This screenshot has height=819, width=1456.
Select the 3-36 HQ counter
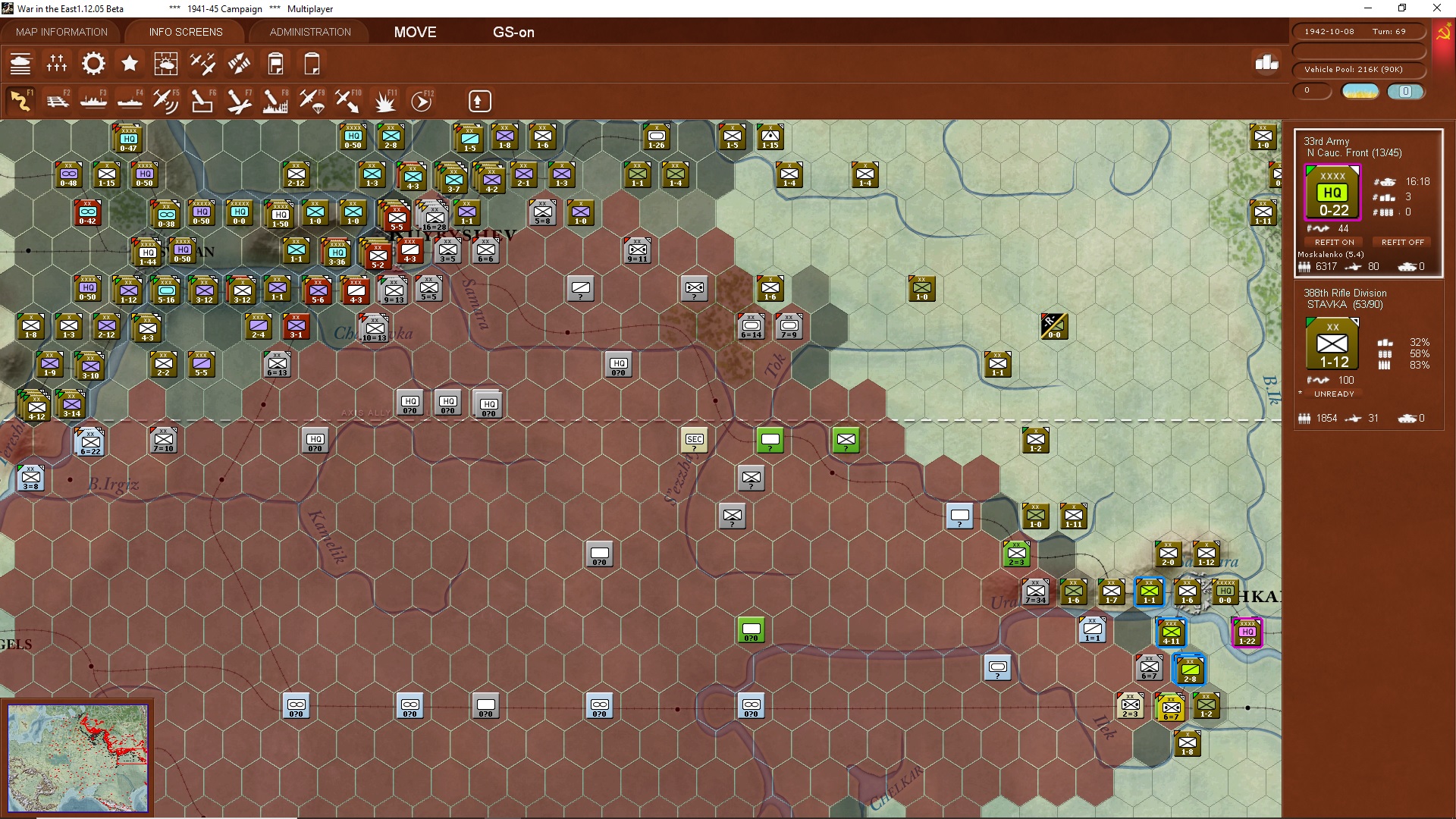pos(337,253)
